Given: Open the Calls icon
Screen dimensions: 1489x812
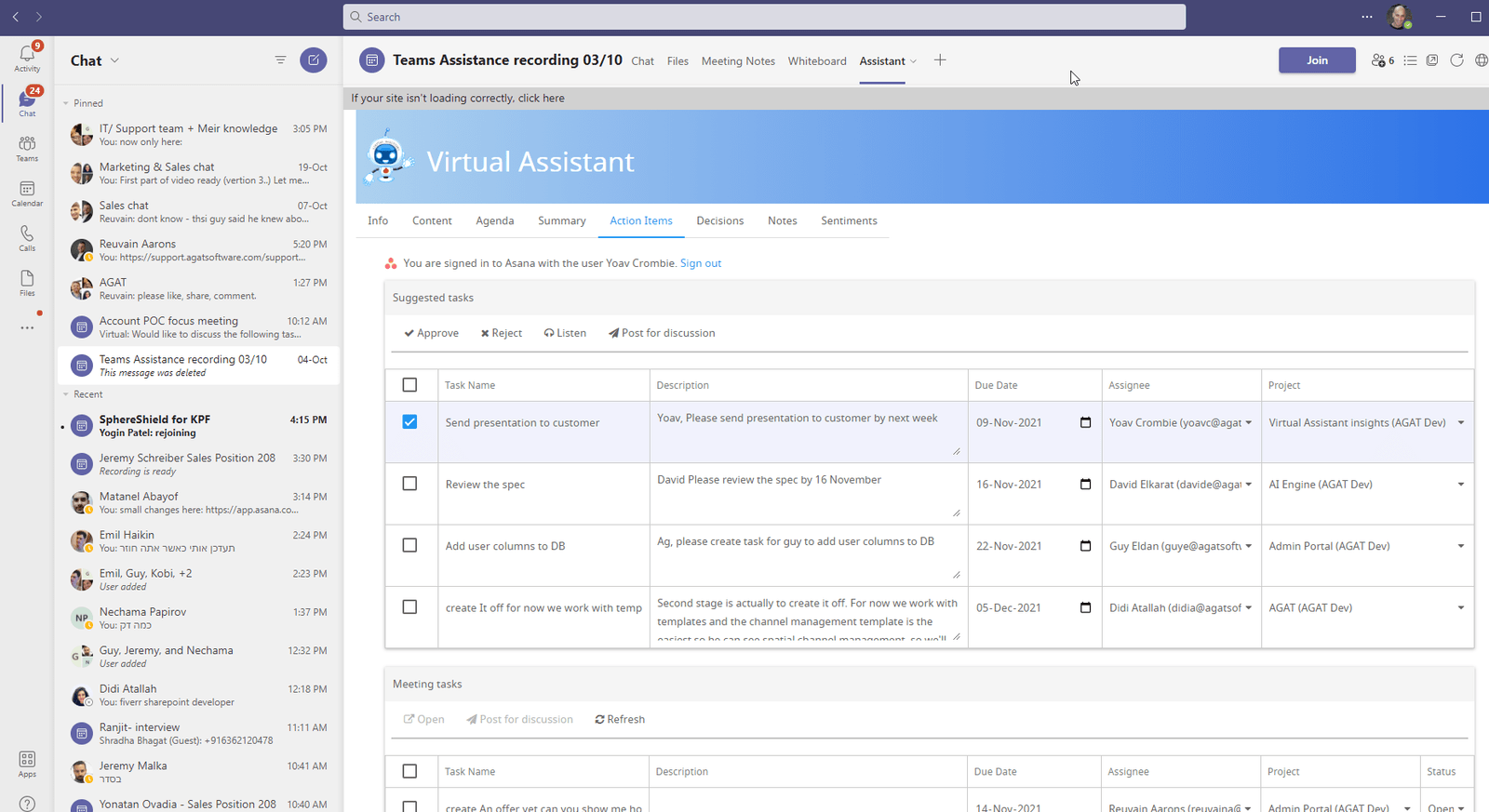Looking at the screenshot, I should (x=27, y=238).
